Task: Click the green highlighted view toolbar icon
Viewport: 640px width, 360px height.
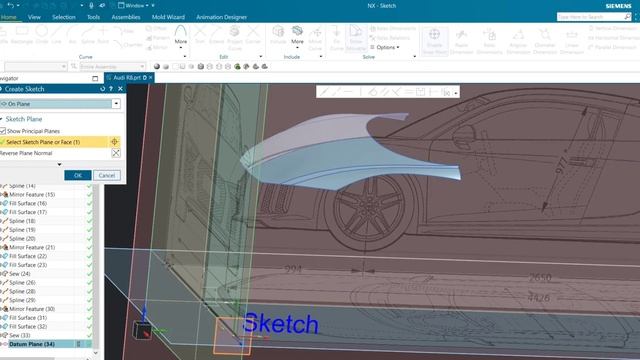Action: pyautogui.click(x=237, y=67)
